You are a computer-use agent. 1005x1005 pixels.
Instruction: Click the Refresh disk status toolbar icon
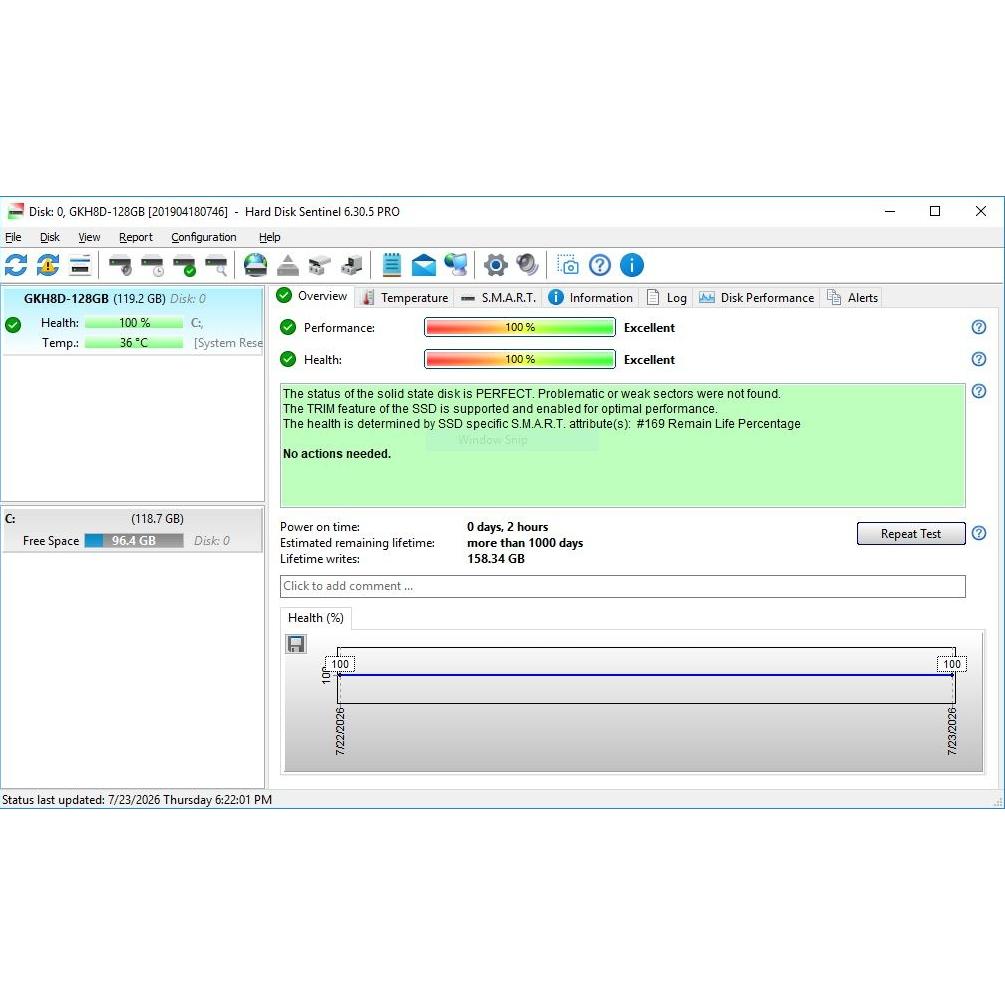[16, 265]
